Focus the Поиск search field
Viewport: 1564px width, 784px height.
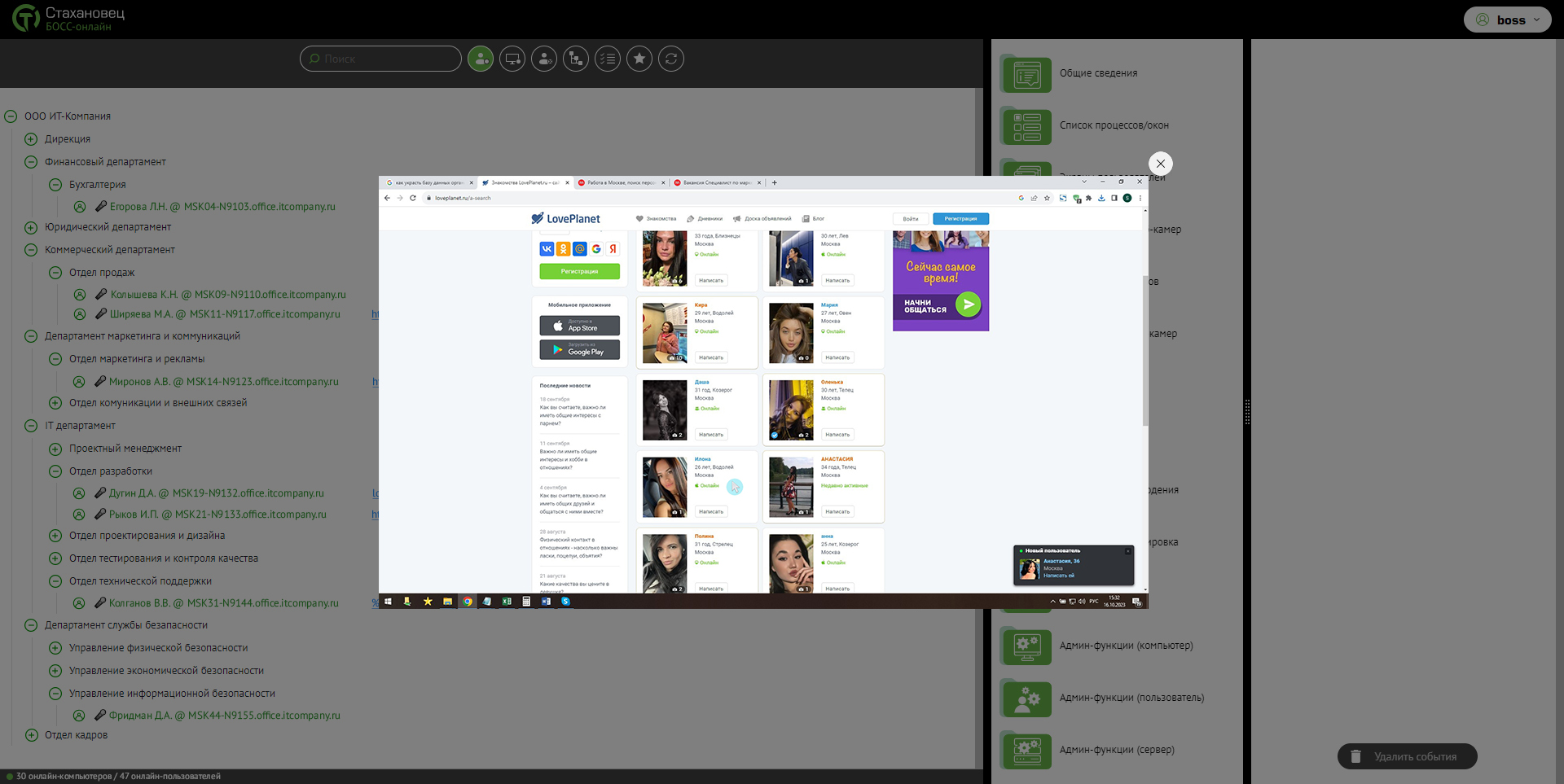click(380, 59)
